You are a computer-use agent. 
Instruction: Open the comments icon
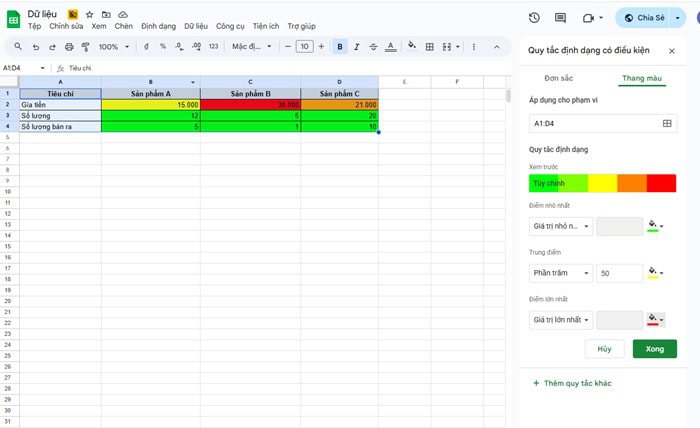(560, 17)
